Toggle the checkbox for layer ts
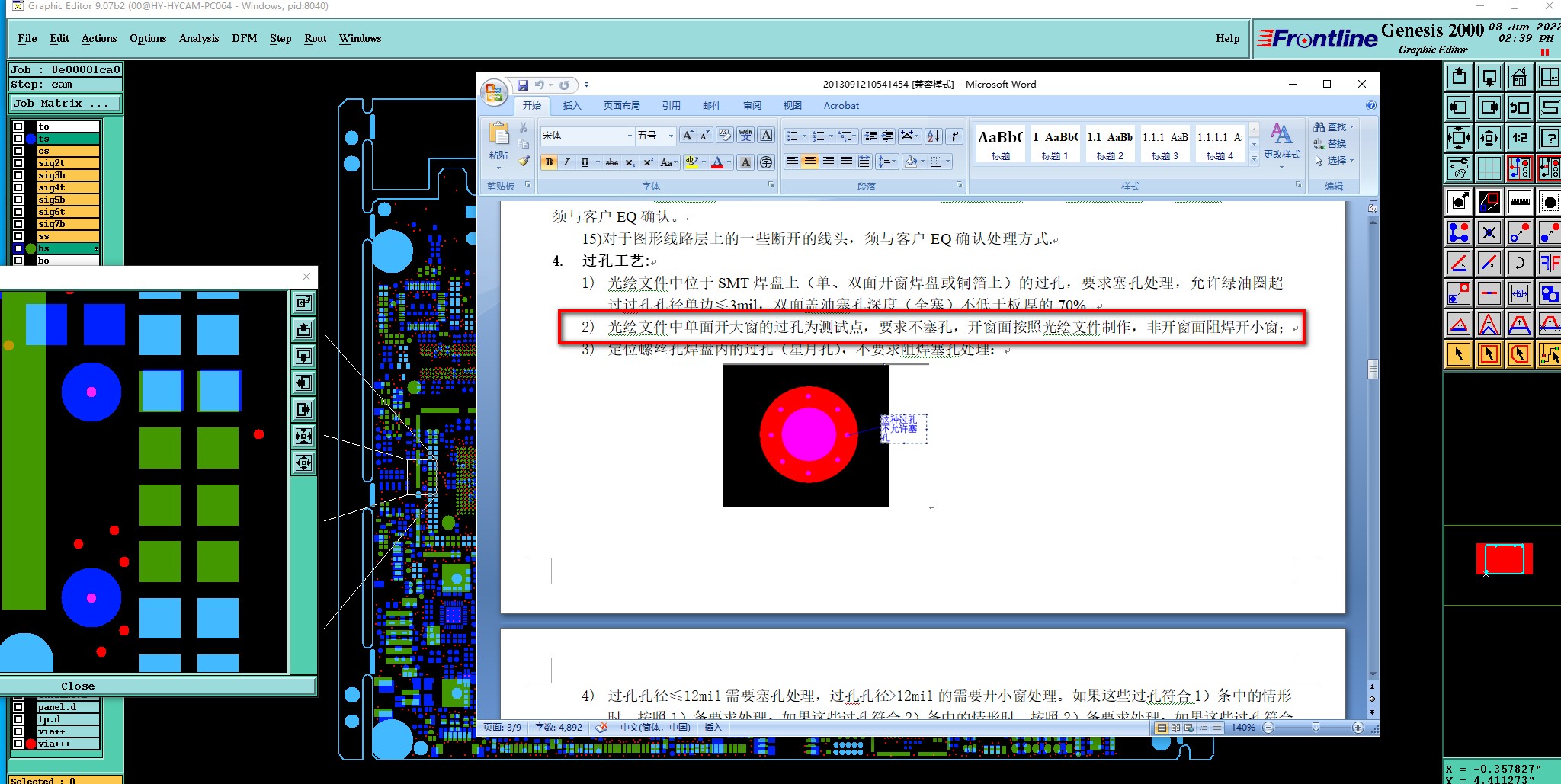This screenshot has height=784, width=1561. pyautogui.click(x=18, y=139)
